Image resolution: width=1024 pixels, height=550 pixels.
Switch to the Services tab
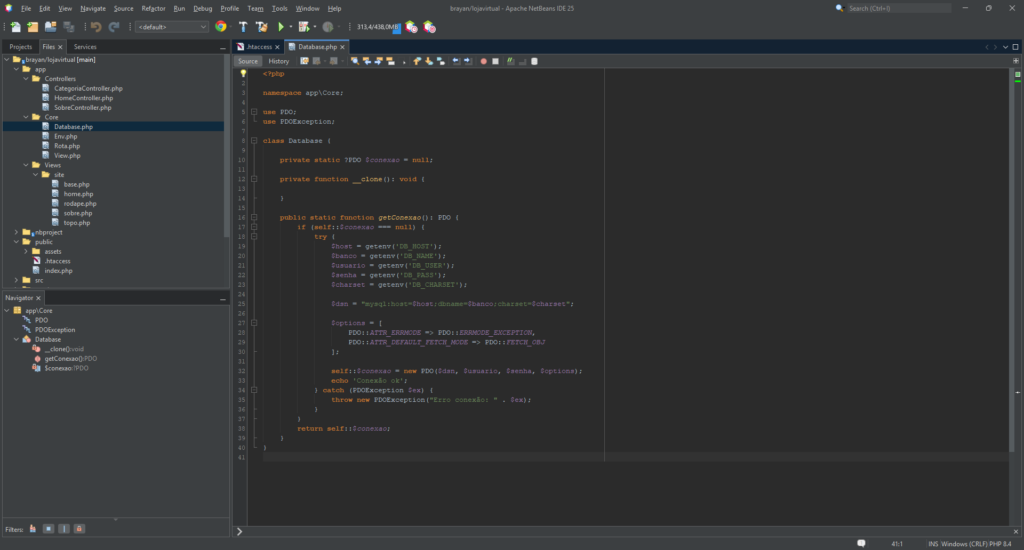click(85, 47)
